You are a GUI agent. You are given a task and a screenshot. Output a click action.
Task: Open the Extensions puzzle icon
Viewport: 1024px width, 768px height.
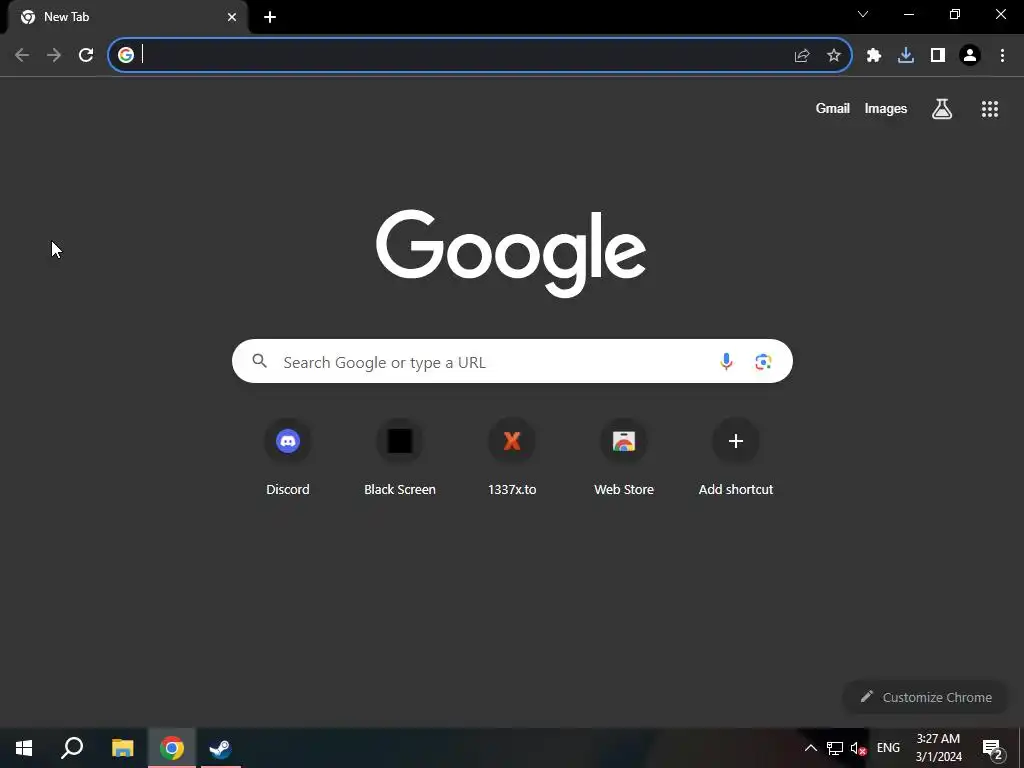click(874, 56)
